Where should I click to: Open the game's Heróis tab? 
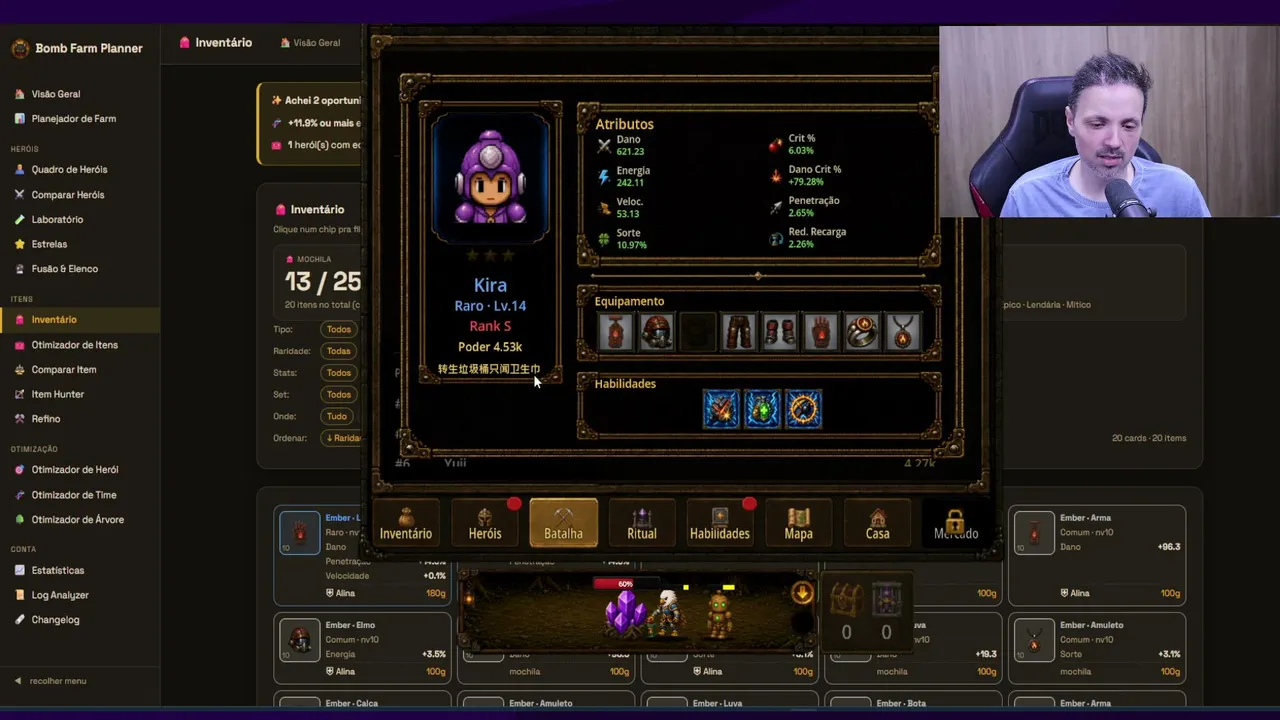click(485, 523)
